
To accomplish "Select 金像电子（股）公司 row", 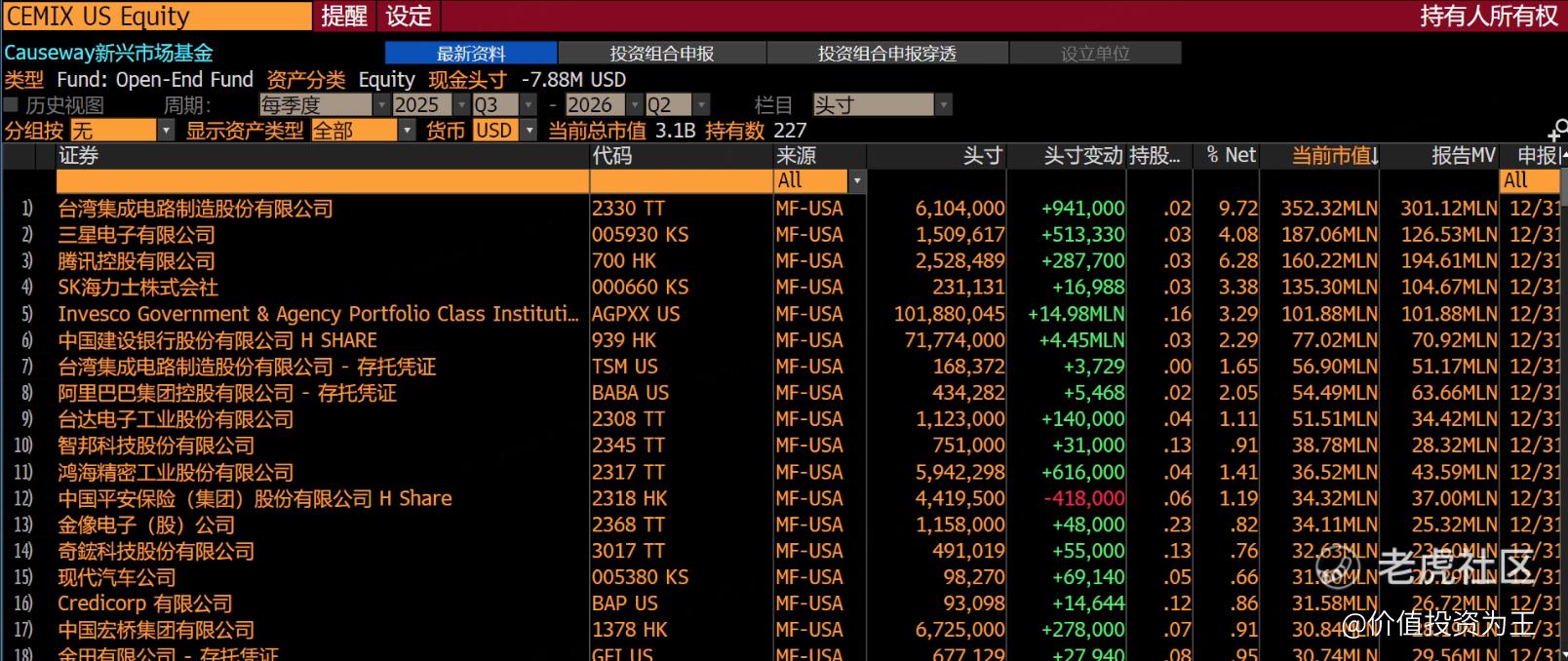I will pyautogui.click(x=146, y=525).
